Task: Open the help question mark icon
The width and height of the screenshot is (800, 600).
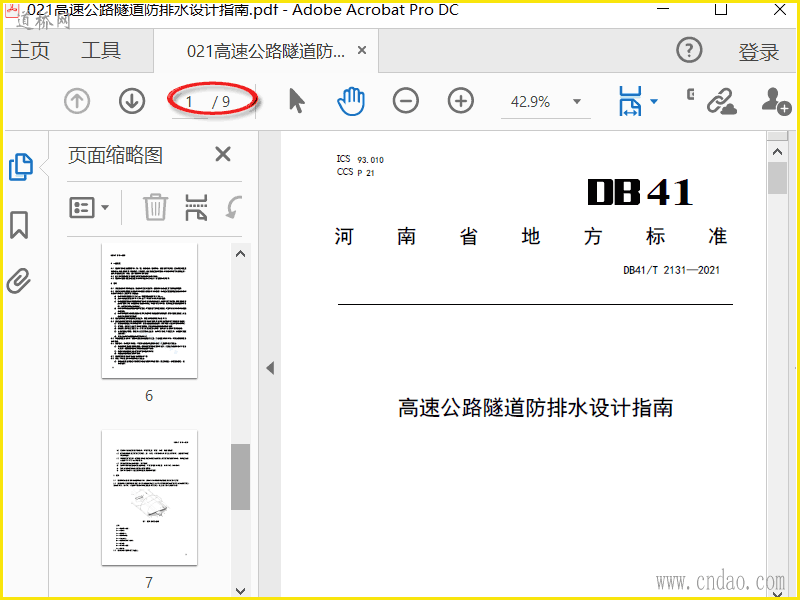Action: 689,51
